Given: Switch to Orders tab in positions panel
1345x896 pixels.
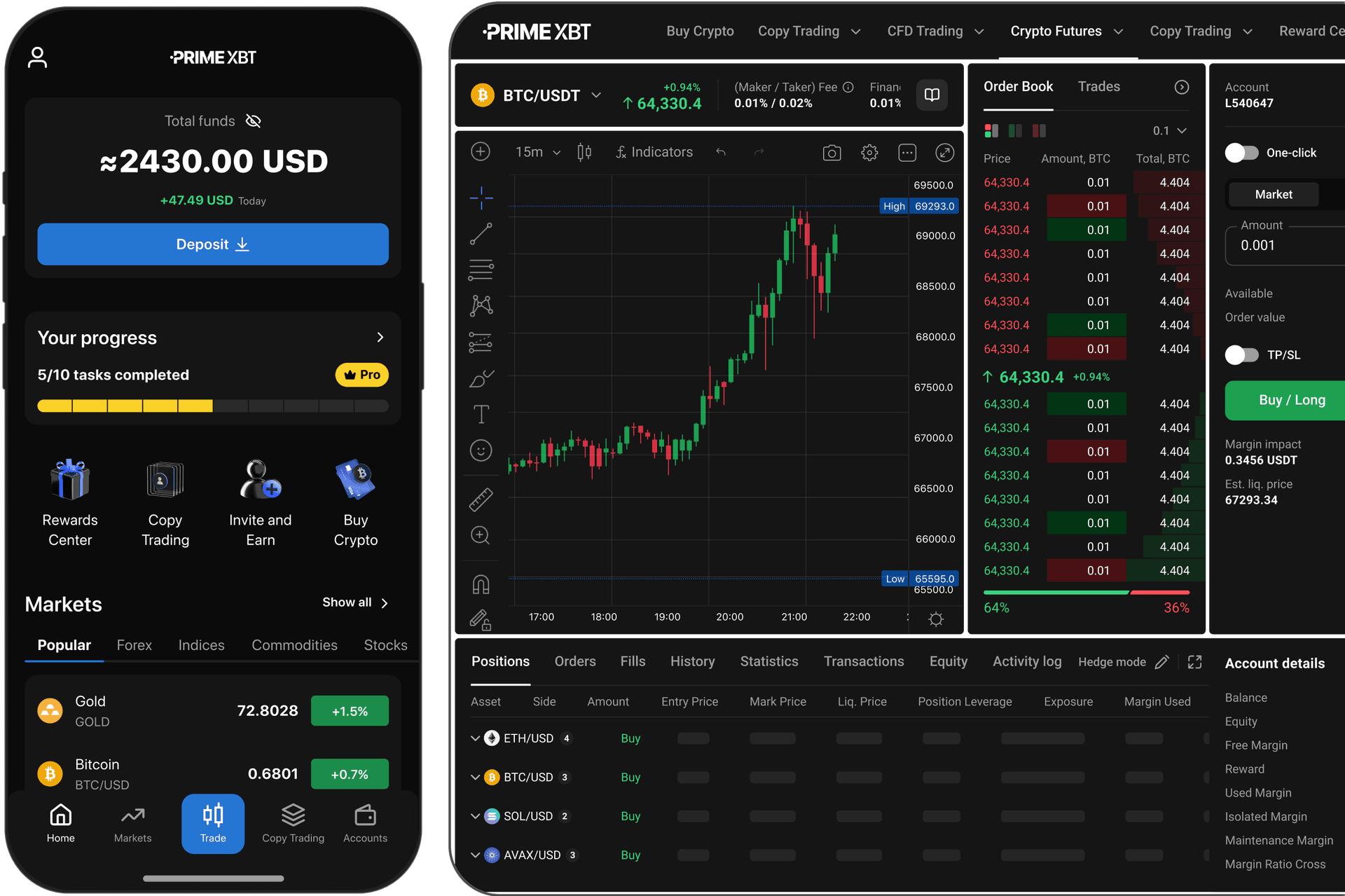Looking at the screenshot, I should (x=575, y=661).
